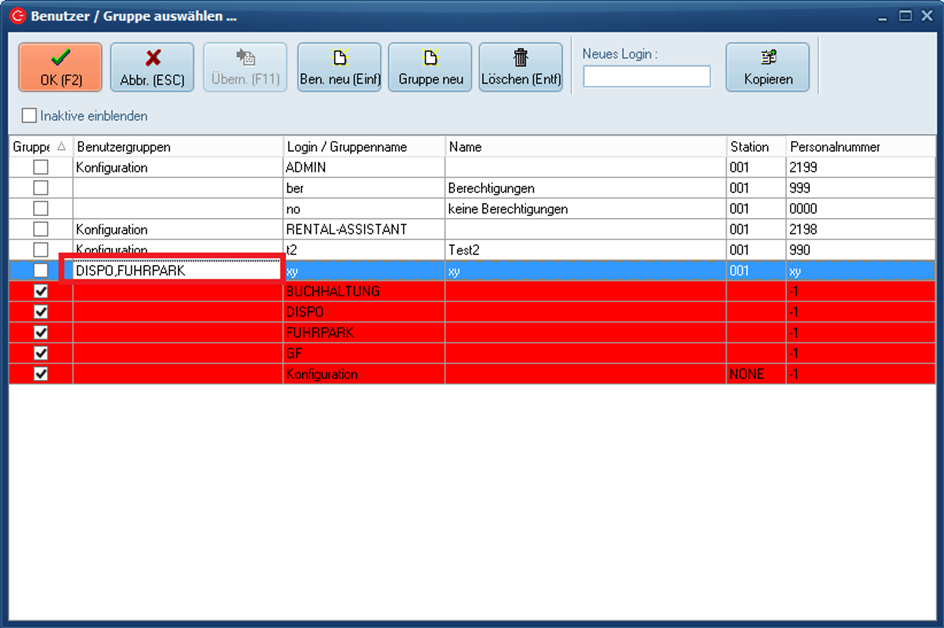
Task: Sort by the Gruppe column header arrow
Action: click(x=61, y=147)
